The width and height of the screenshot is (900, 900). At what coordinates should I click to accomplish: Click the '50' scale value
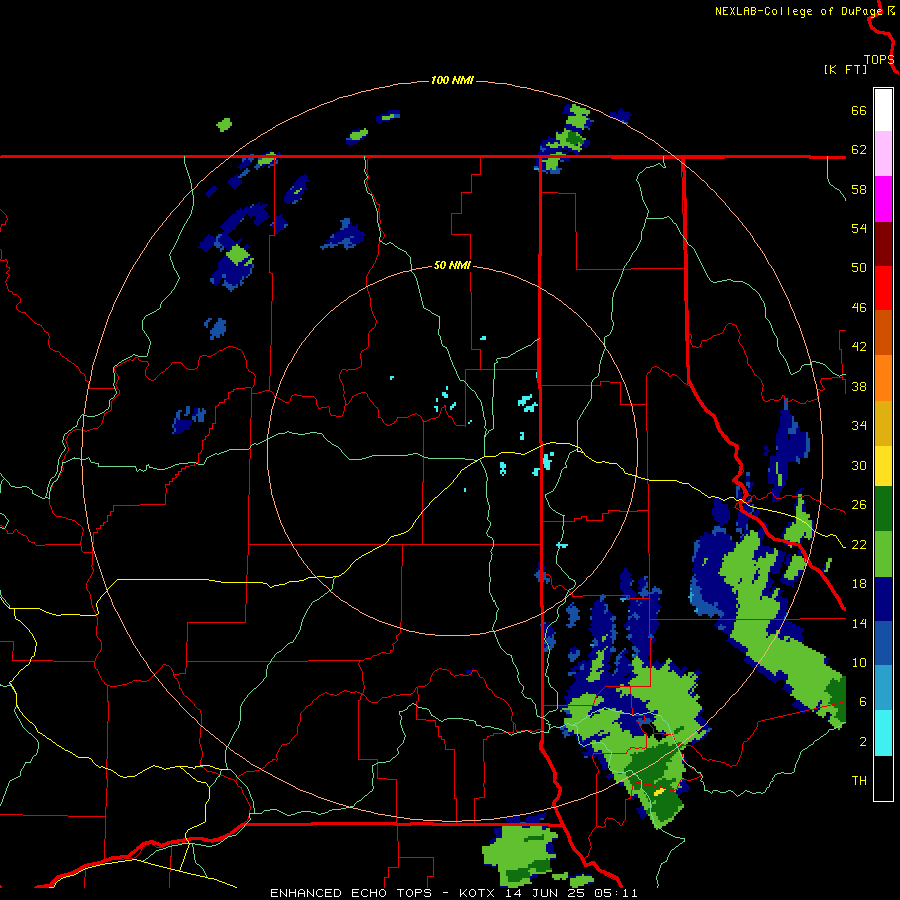tap(859, 267)
